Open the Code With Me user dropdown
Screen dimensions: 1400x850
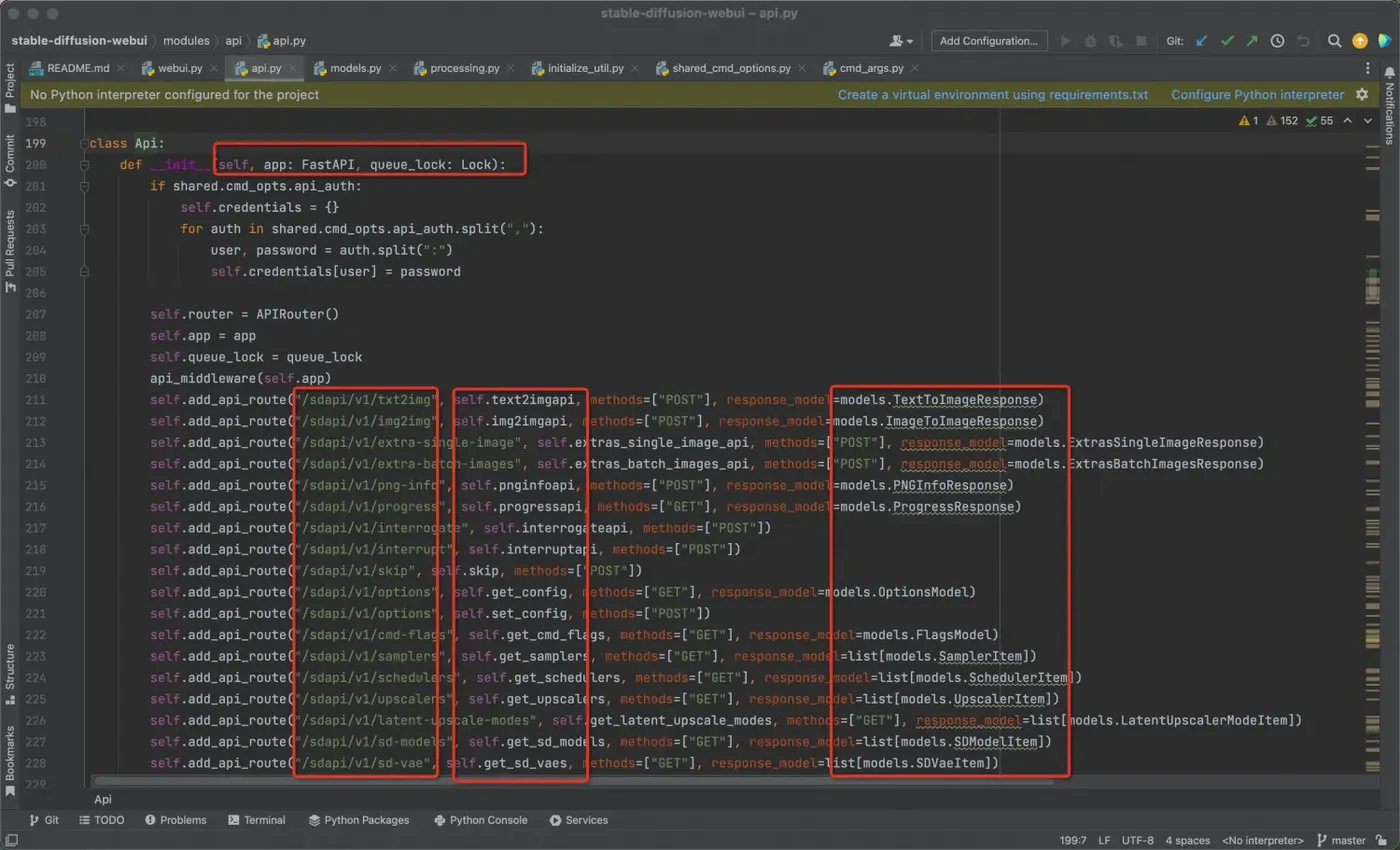pyautogui.click(x=900, y=41)
